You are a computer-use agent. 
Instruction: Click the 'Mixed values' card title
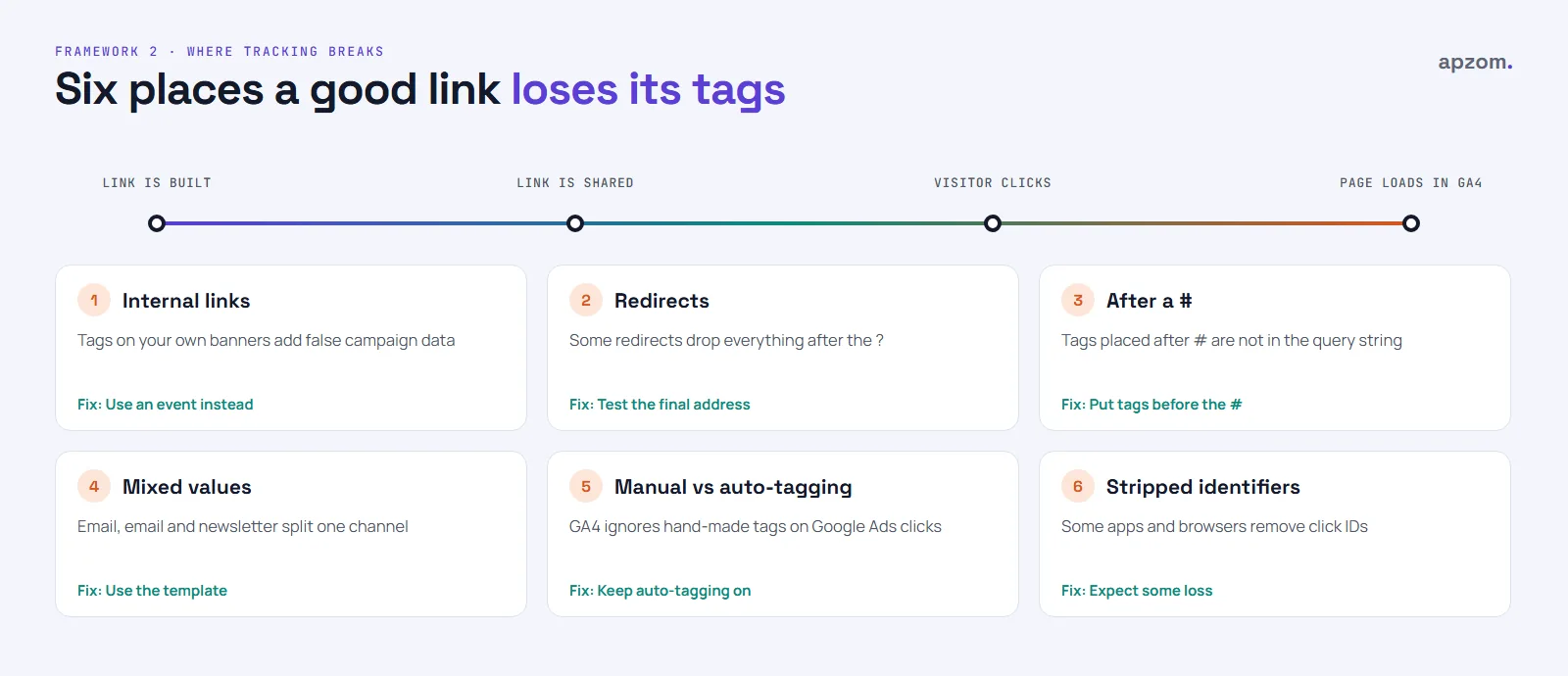click(187, 487)
